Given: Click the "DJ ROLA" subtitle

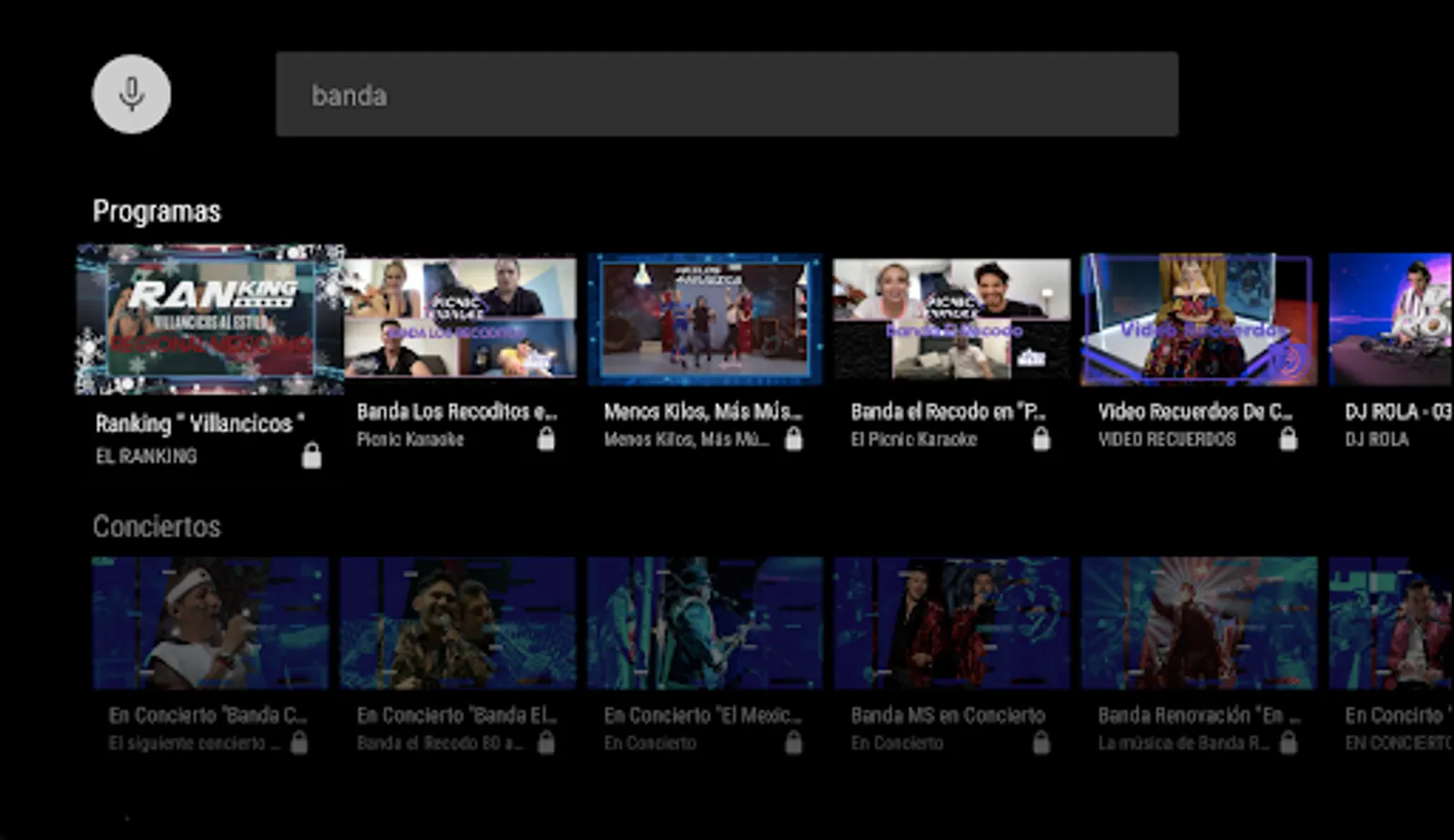Looking at the screenshot, I should point(1376,439).
